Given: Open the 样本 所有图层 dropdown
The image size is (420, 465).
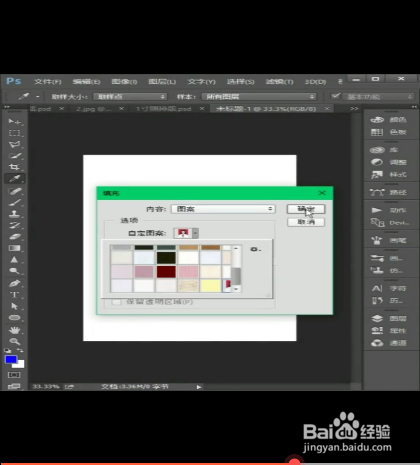Looking at the screenshot, I should pos(259,97).
